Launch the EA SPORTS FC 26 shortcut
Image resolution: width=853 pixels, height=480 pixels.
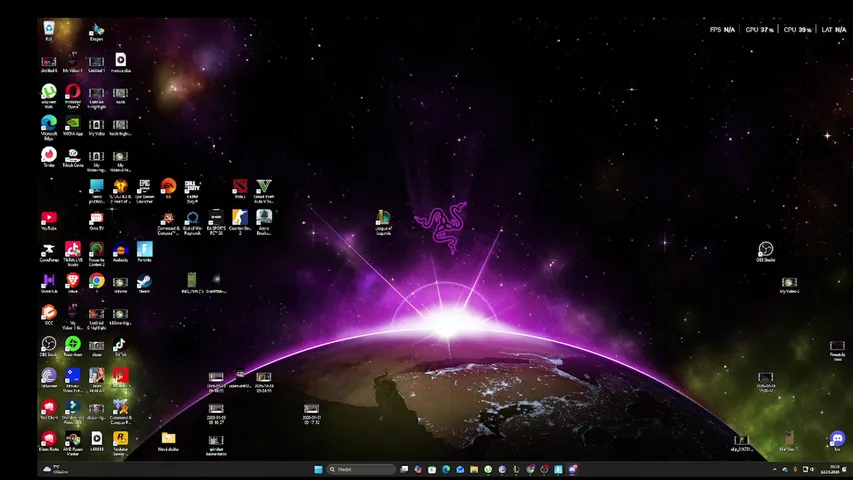(216, 223)
